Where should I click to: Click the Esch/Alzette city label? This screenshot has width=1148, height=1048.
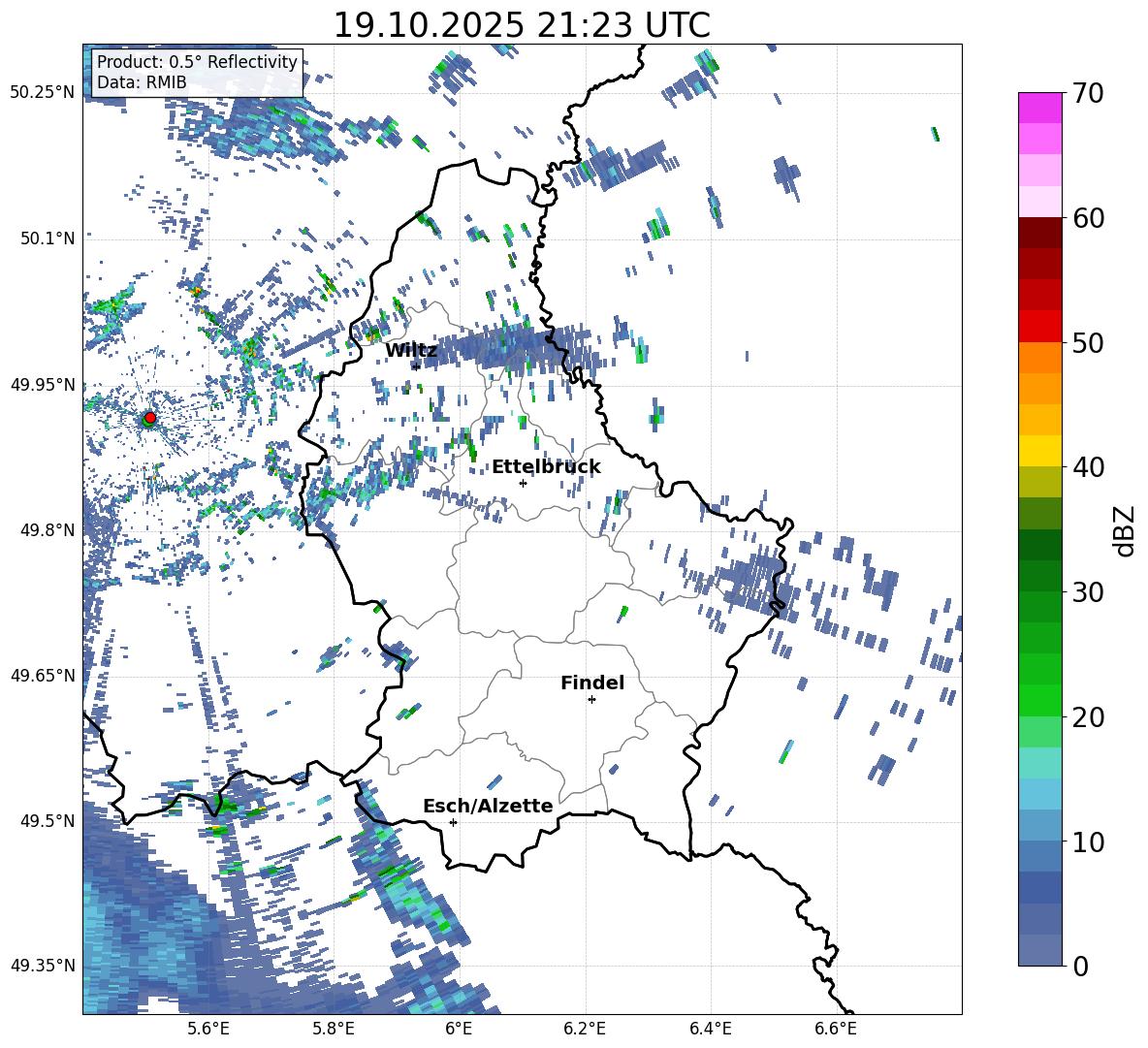click(x=488, y=806)
